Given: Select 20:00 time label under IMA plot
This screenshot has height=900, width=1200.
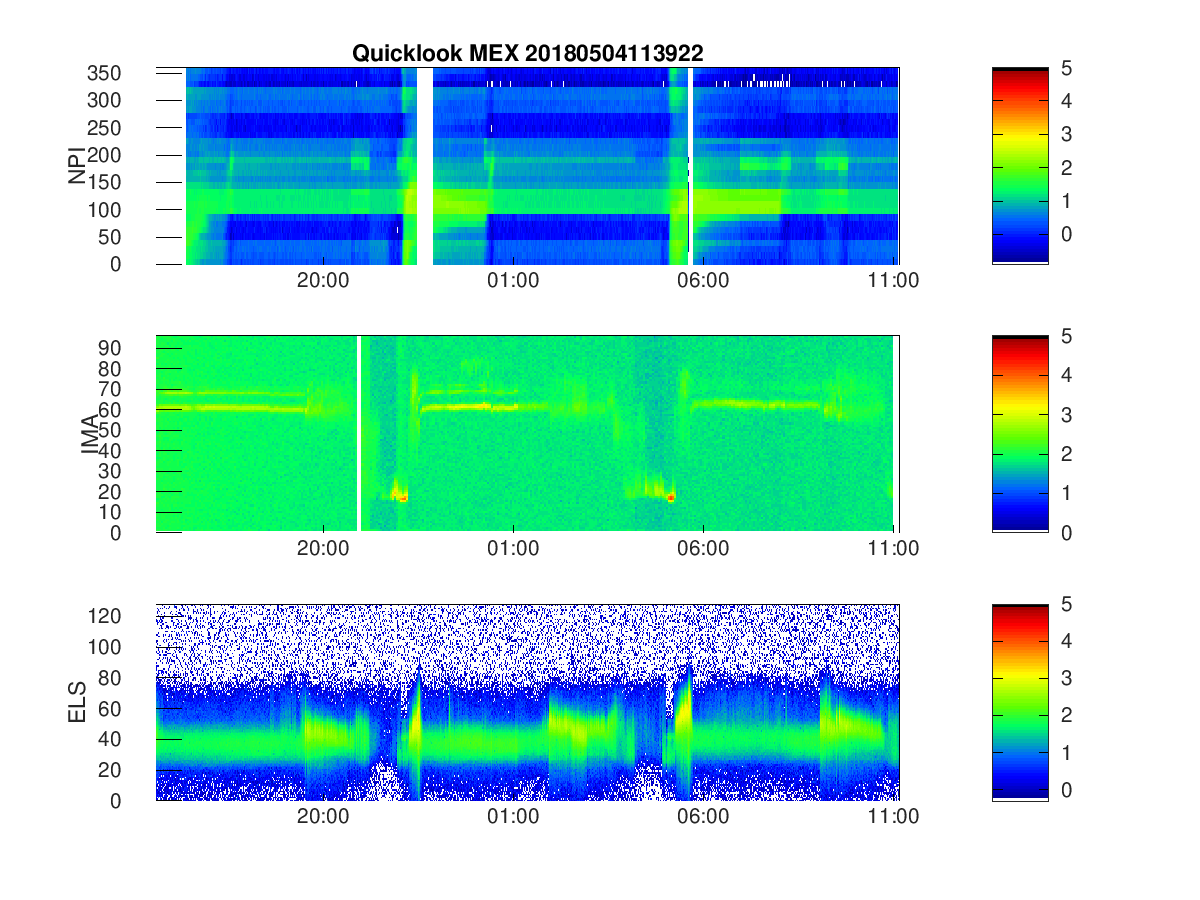Looking at the screenshot, I should (323, 549).
